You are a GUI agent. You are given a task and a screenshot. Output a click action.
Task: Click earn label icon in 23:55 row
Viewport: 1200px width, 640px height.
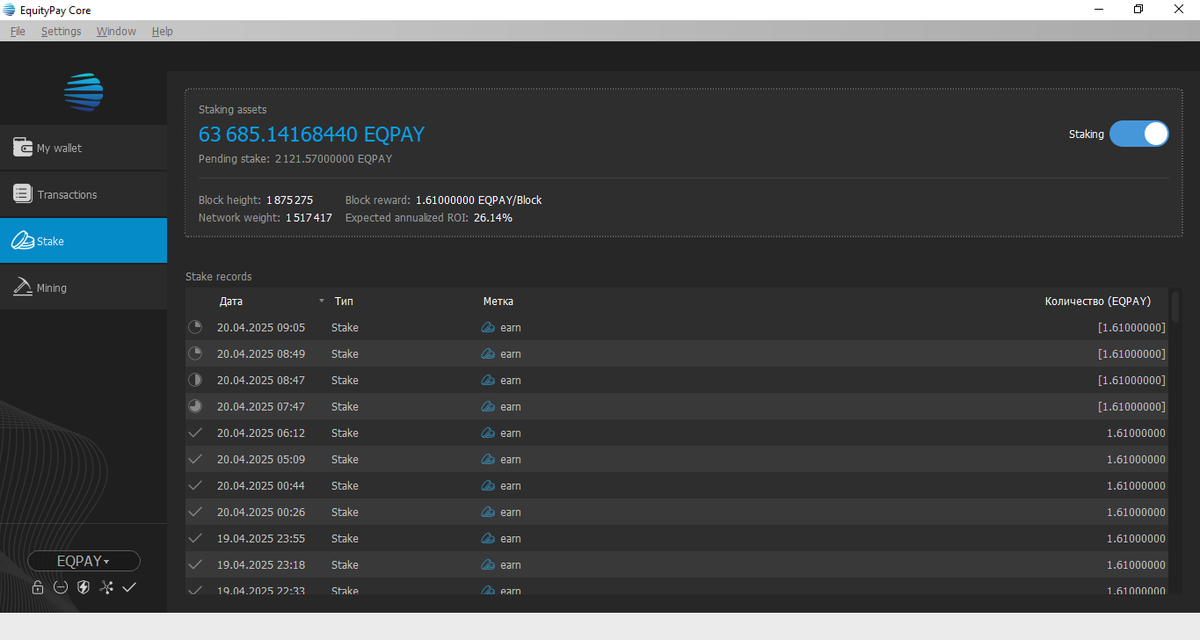coord(489,538)
